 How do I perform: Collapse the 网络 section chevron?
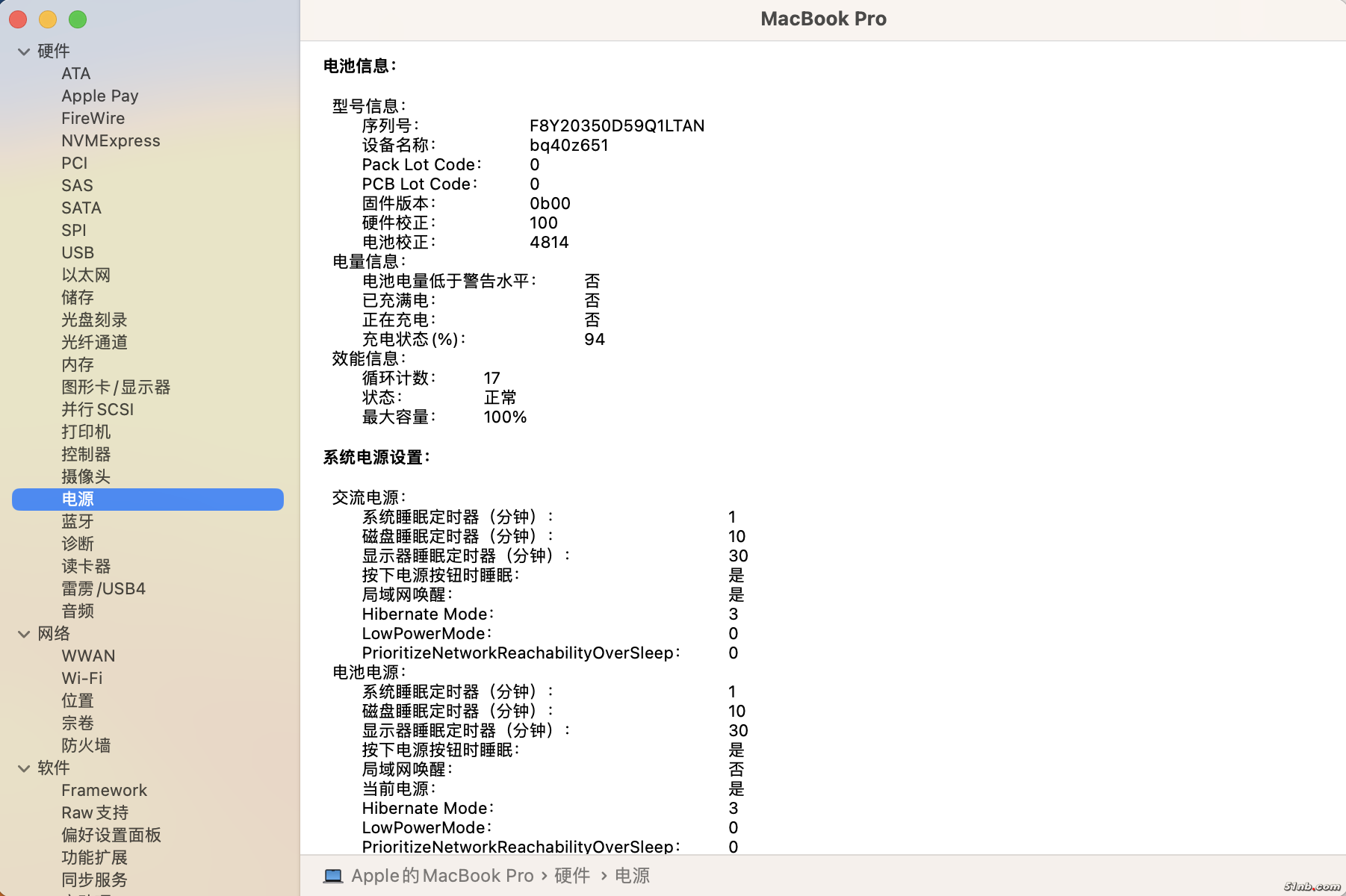point(24,634)
